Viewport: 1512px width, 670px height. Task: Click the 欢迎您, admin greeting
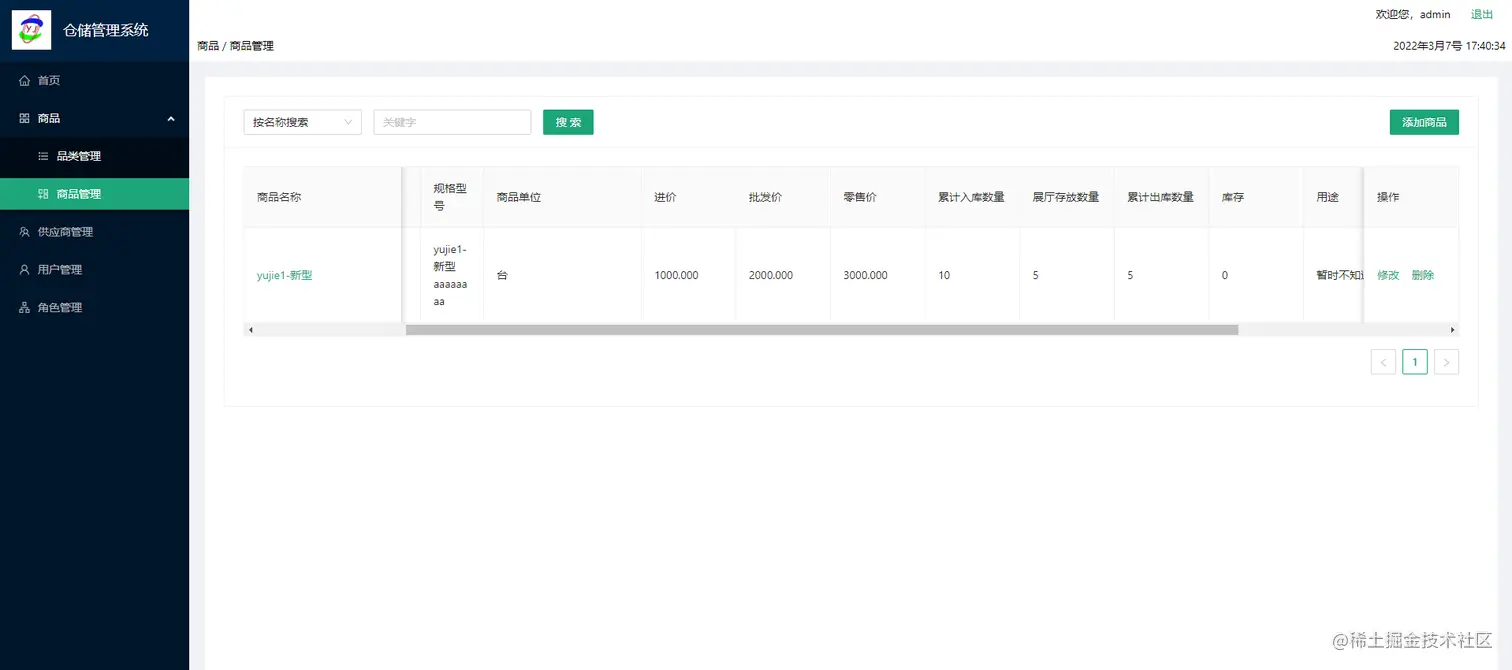(x=1413, y=14)
